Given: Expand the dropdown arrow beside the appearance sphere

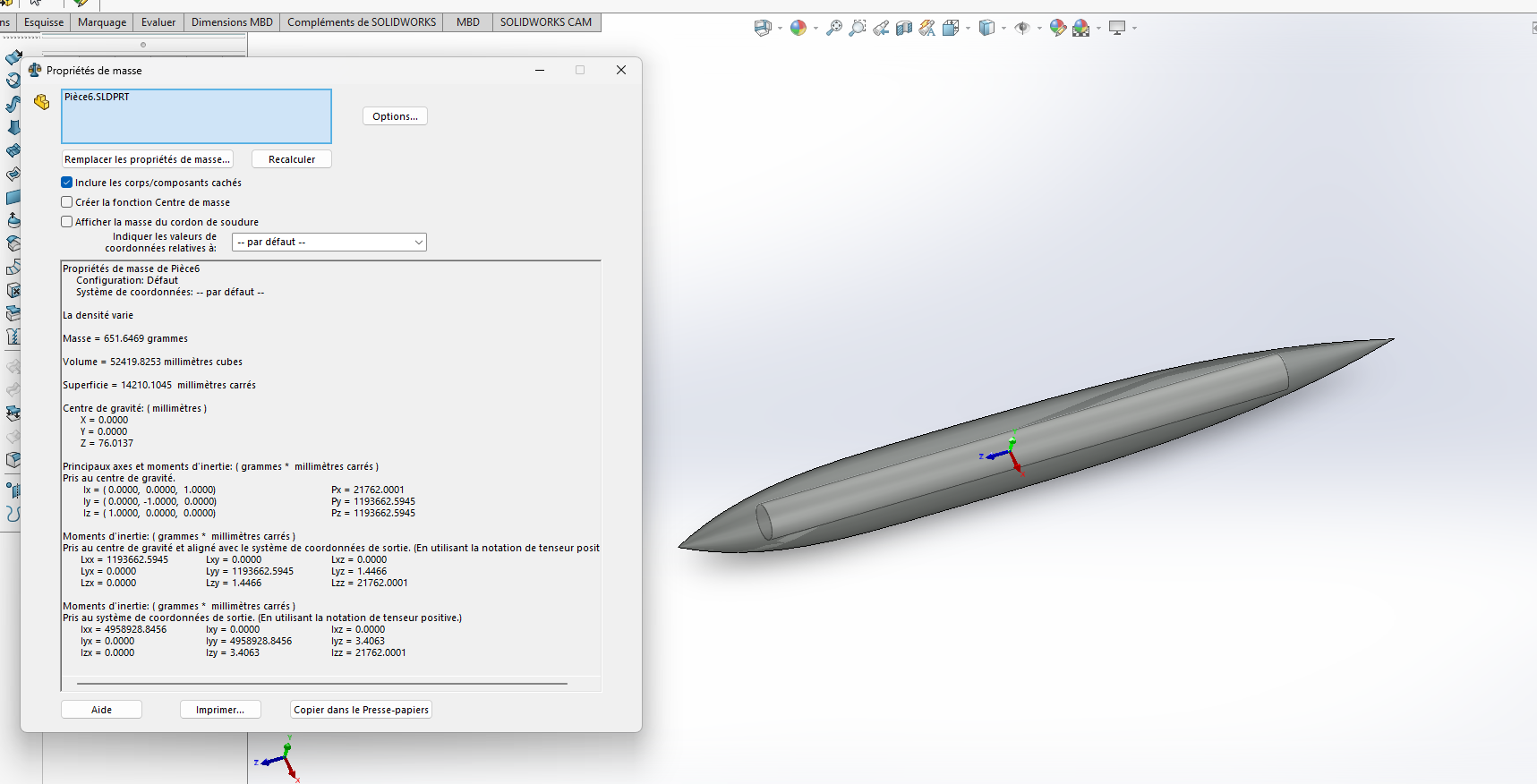Looking at the screenshot, I should [815, 29].
